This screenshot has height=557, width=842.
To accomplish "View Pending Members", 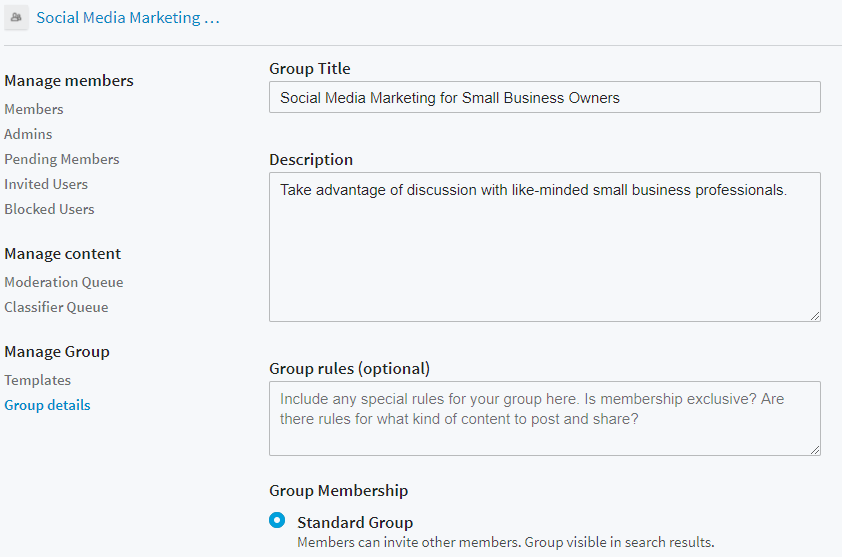I will 62,159.
